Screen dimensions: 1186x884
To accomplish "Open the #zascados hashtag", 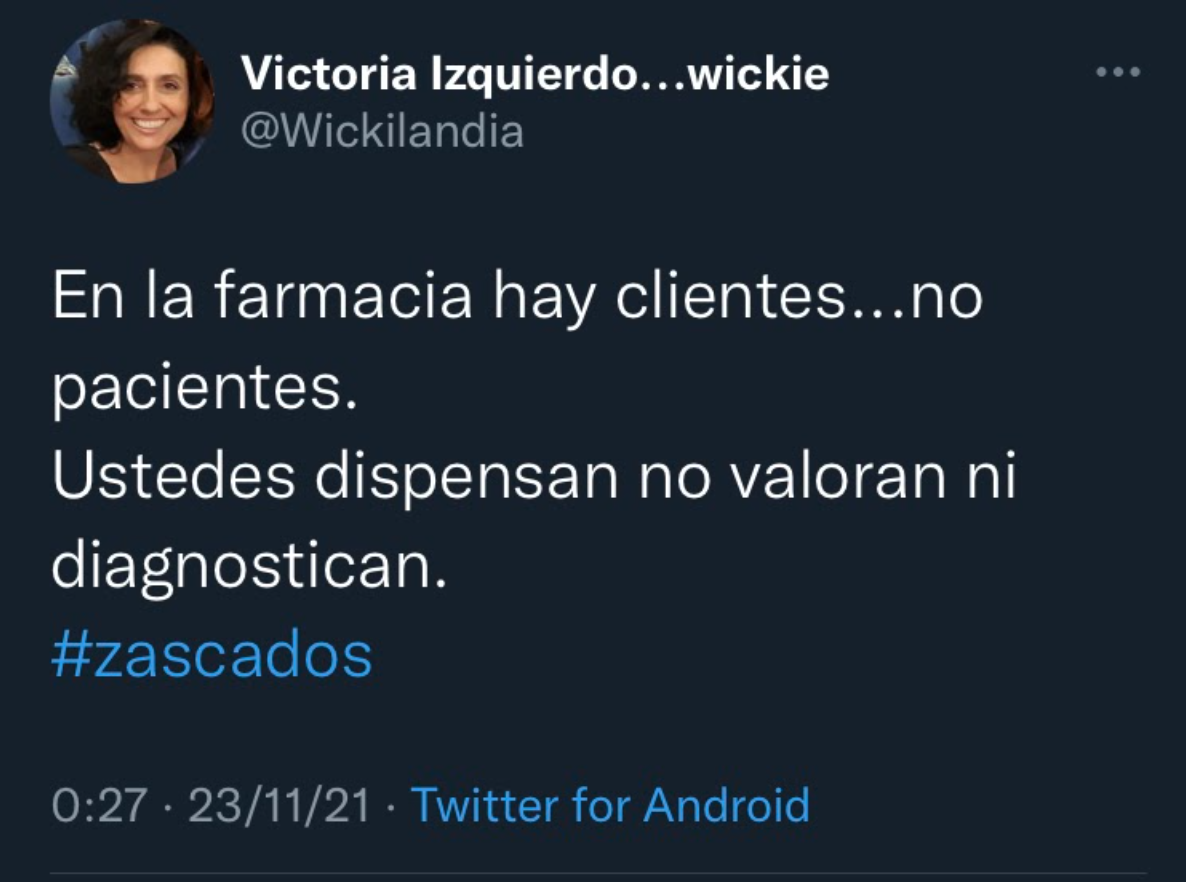I will click(x=212, y=655).
